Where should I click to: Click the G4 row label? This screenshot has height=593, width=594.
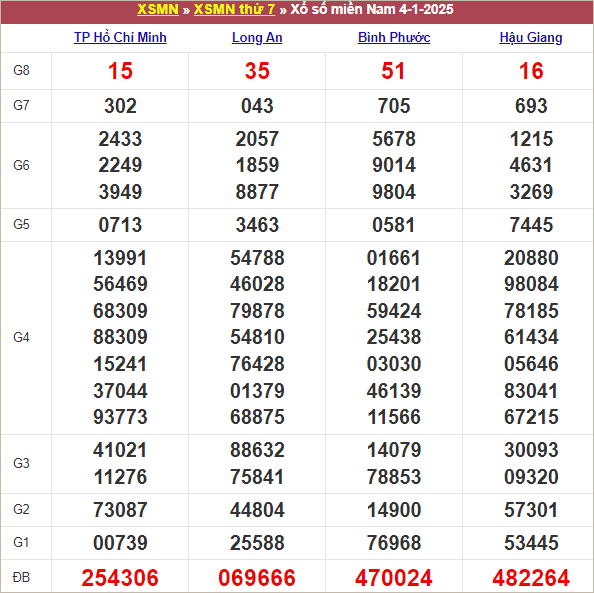(21, 337)
